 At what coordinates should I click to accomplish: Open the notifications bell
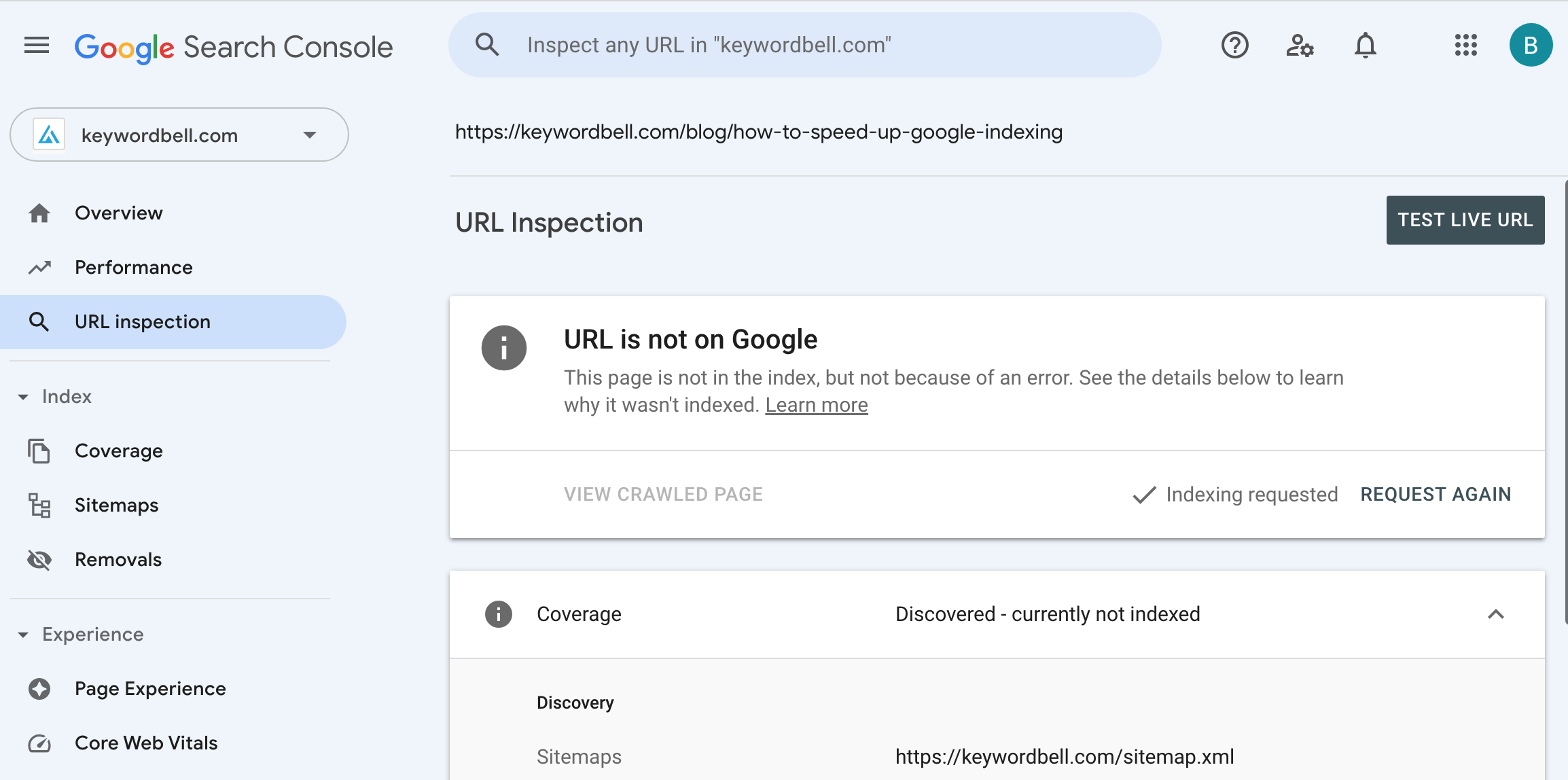(1365, 46)
